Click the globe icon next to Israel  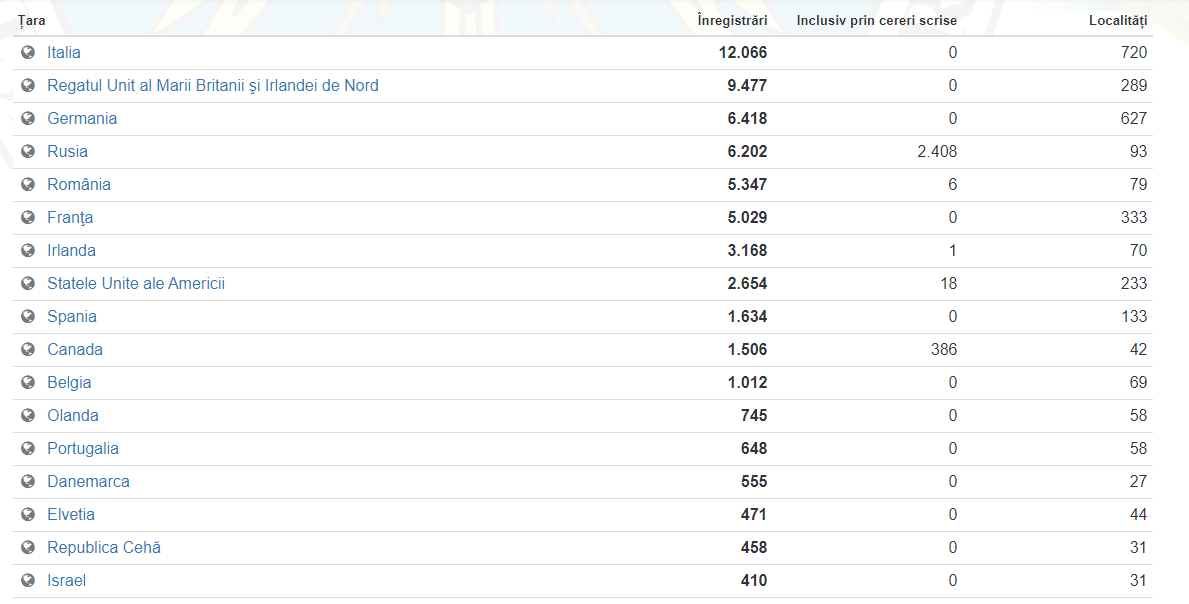tap(28, 580)
